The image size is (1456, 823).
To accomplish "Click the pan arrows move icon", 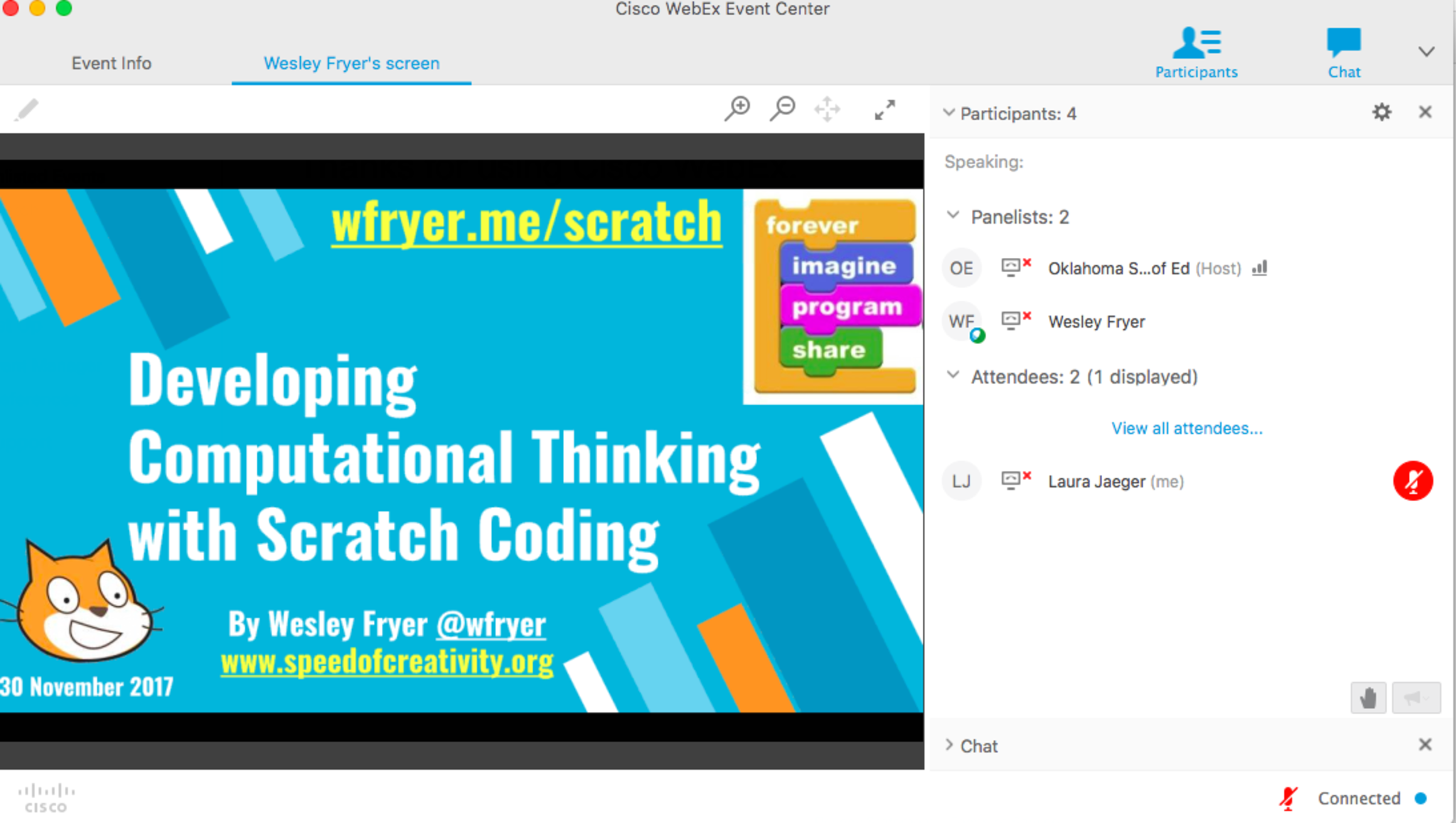I will (x=827, y=109).
